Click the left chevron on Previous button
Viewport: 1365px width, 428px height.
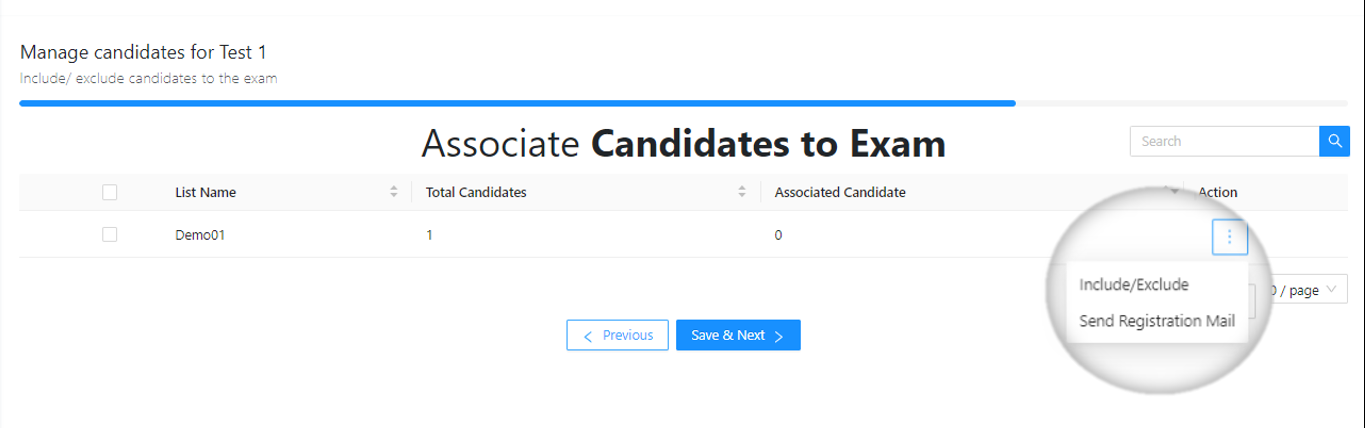click(588, 336)
